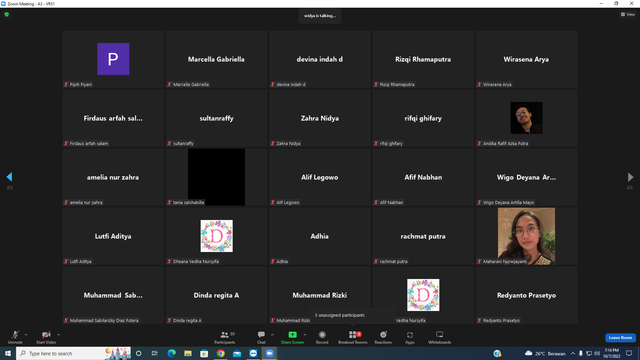Open the Windows Start menu
The image size is (640, 360).
click(x=8, y=353)
